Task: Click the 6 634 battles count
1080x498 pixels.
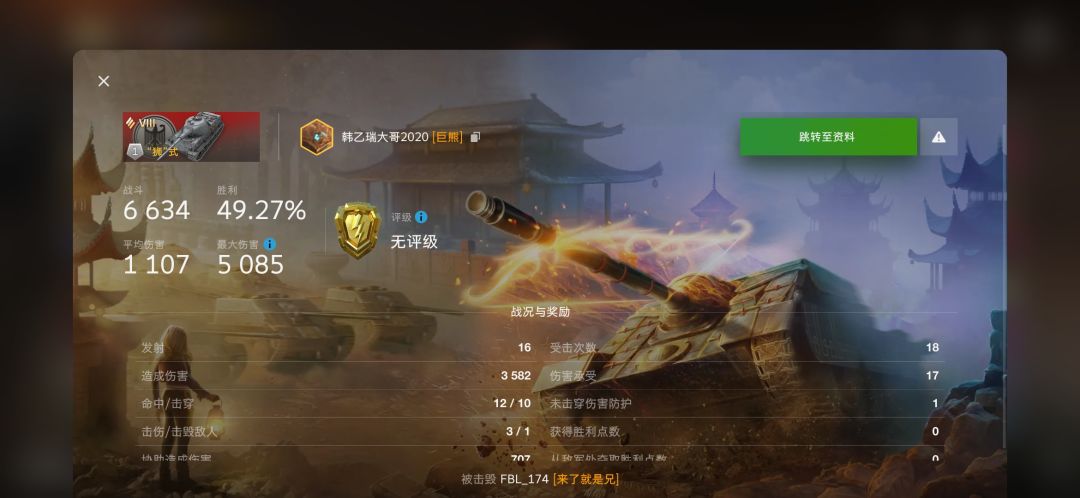Action: pos(156,211)
